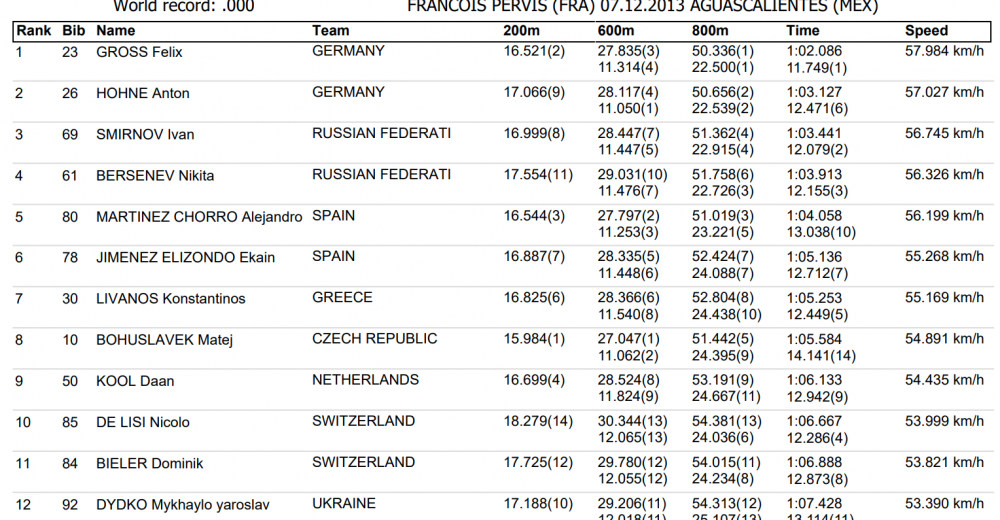
Task: Click finishing time 1:02.086
Action: pyautogui.click(x=814, y=51)
